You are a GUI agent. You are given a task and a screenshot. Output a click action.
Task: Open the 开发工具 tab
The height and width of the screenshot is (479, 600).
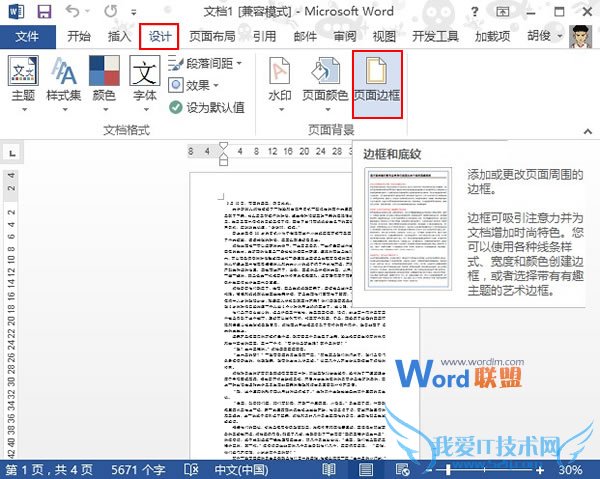click(435, 36)
